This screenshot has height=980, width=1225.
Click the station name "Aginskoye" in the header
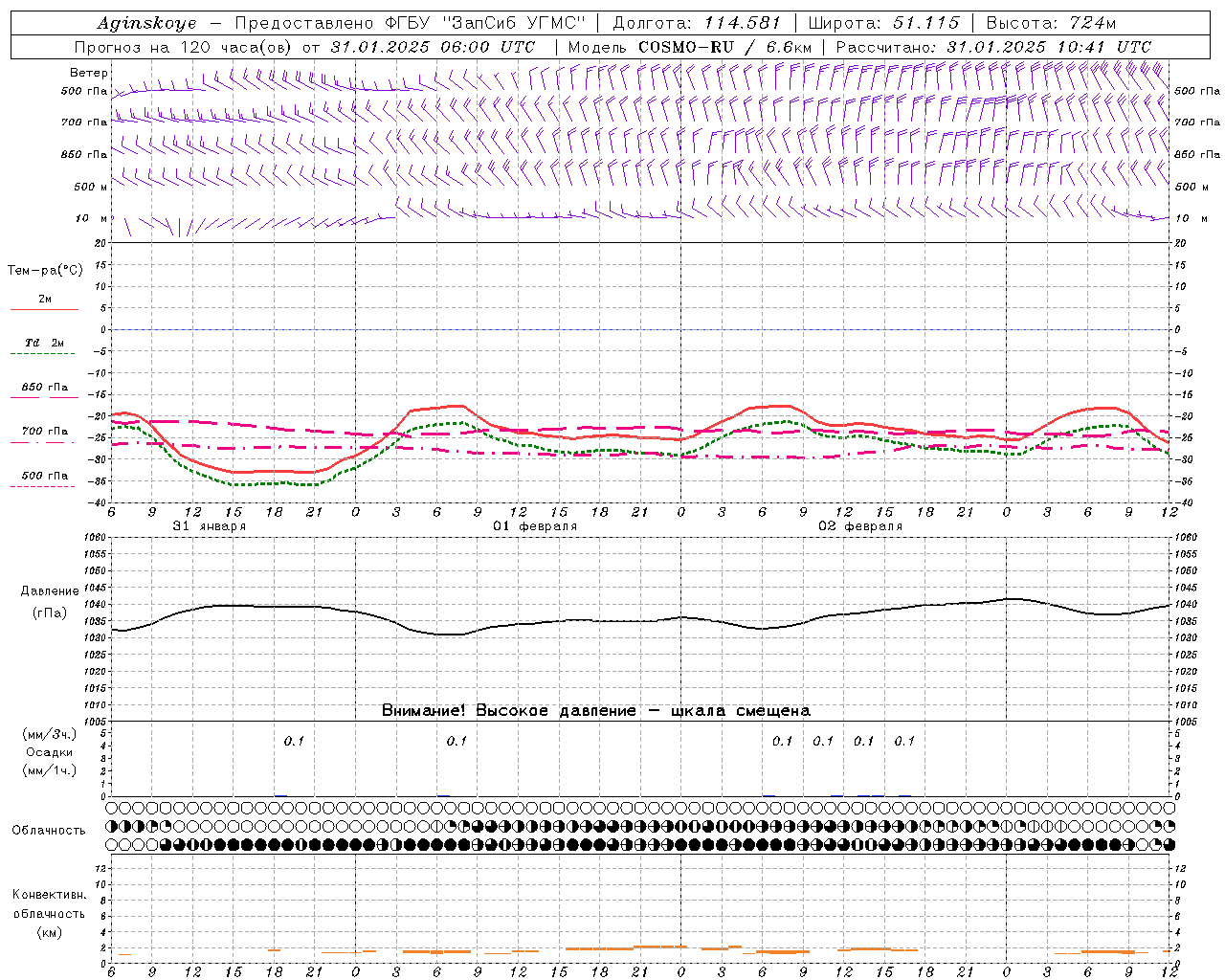146,23
